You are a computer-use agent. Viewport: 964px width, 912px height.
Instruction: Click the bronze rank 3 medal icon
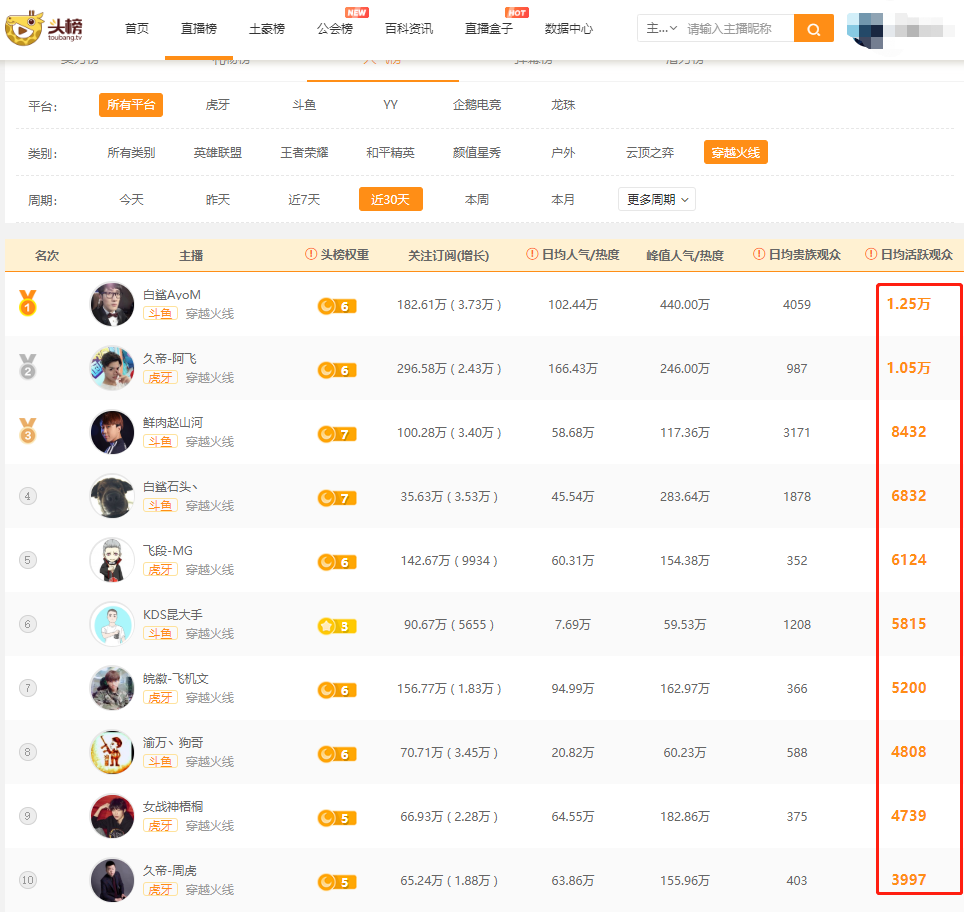tap(28, 430)
